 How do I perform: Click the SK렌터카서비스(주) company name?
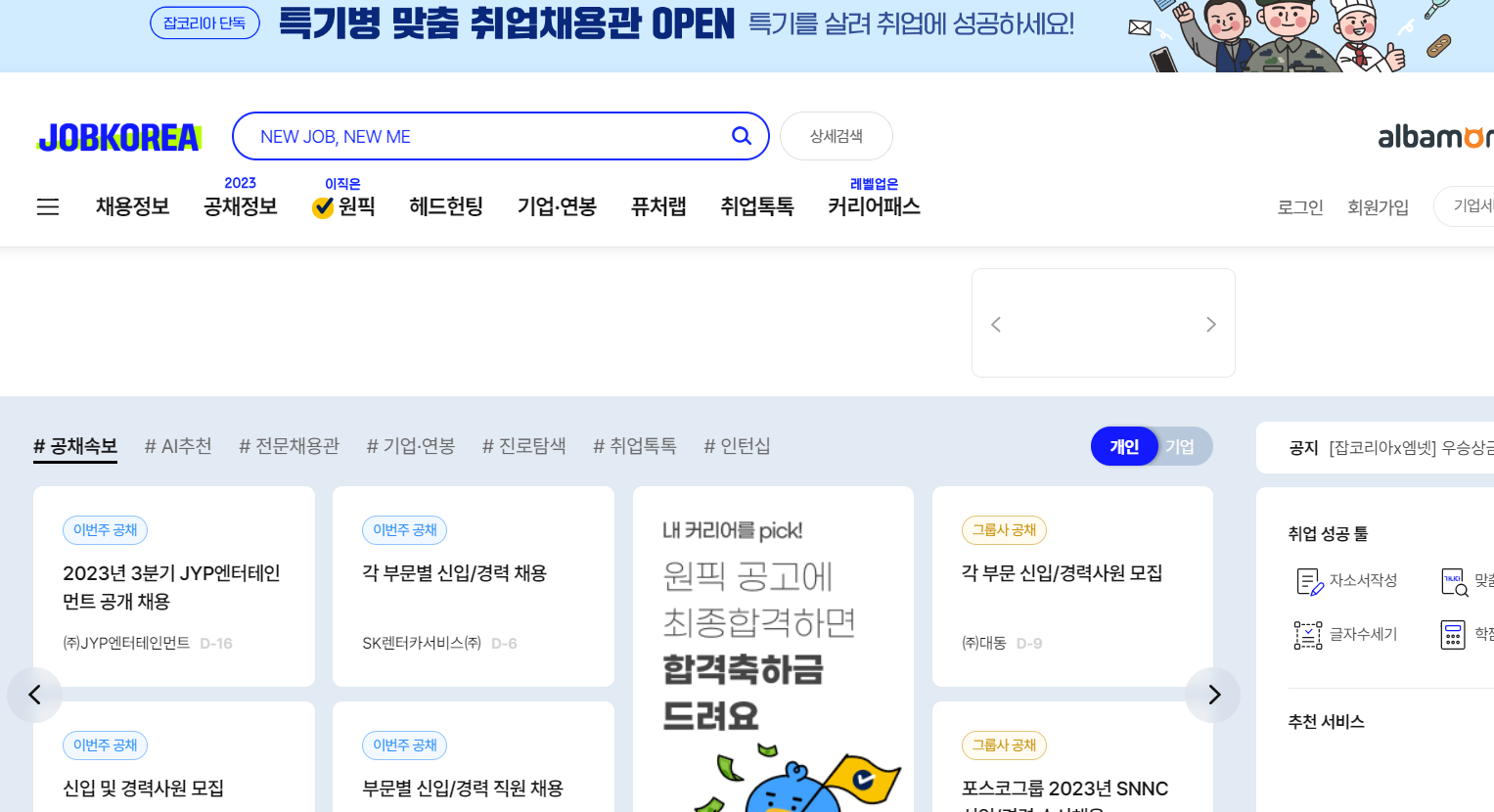(x=422, y=643)
